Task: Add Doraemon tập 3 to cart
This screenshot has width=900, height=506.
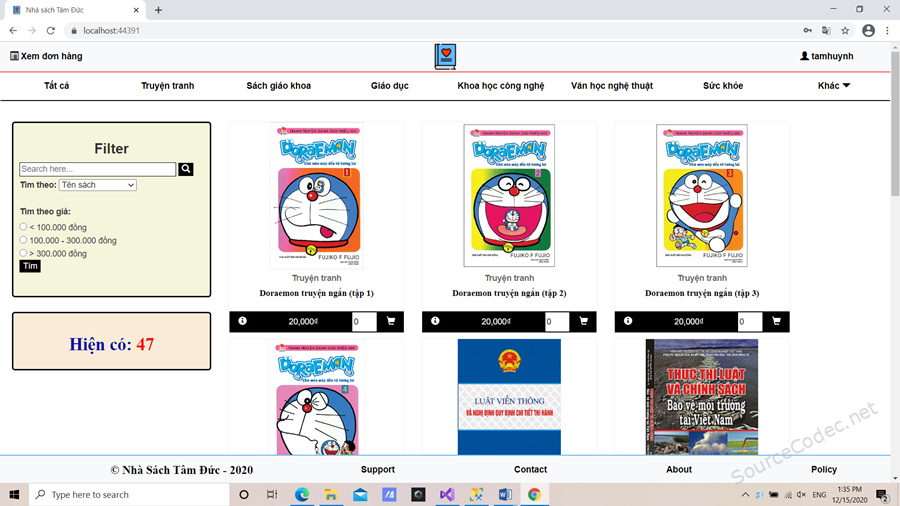Action: tap(776, 321)
